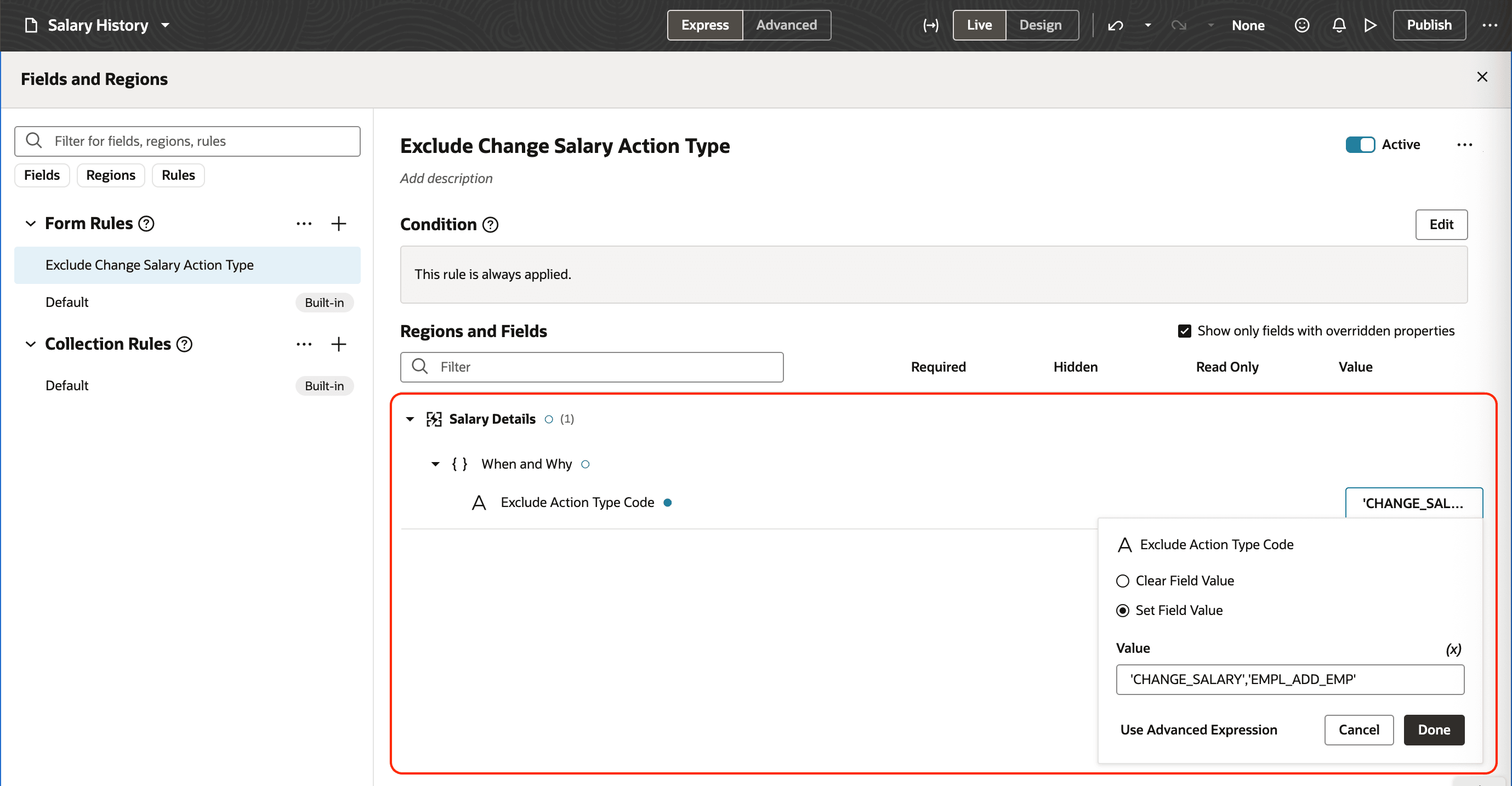Image resolution: width=1512 pixels, height=786 pixels.
Task: Switch to Design mode
Action: coord(1041,25)
